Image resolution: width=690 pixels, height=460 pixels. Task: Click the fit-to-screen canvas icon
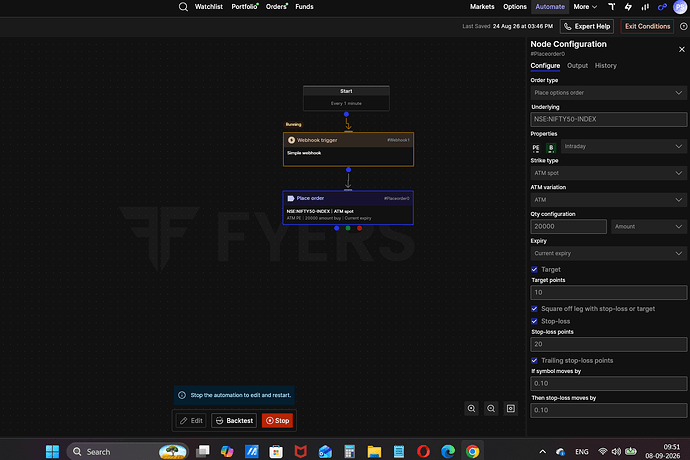point(510,408)
